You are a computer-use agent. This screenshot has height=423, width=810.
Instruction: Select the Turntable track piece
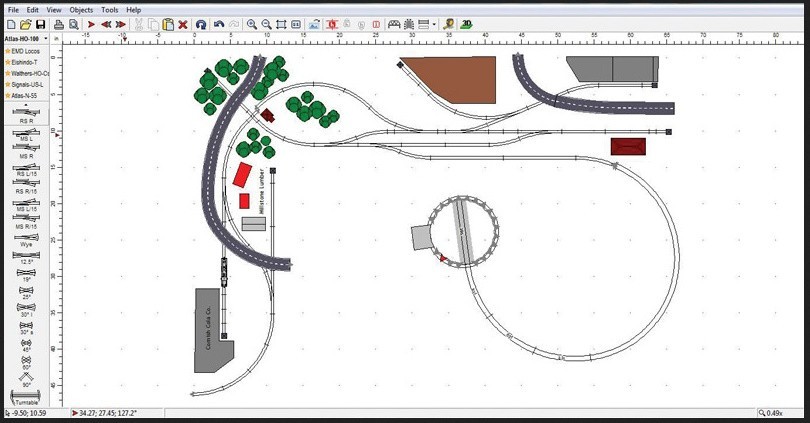point(27,396)
